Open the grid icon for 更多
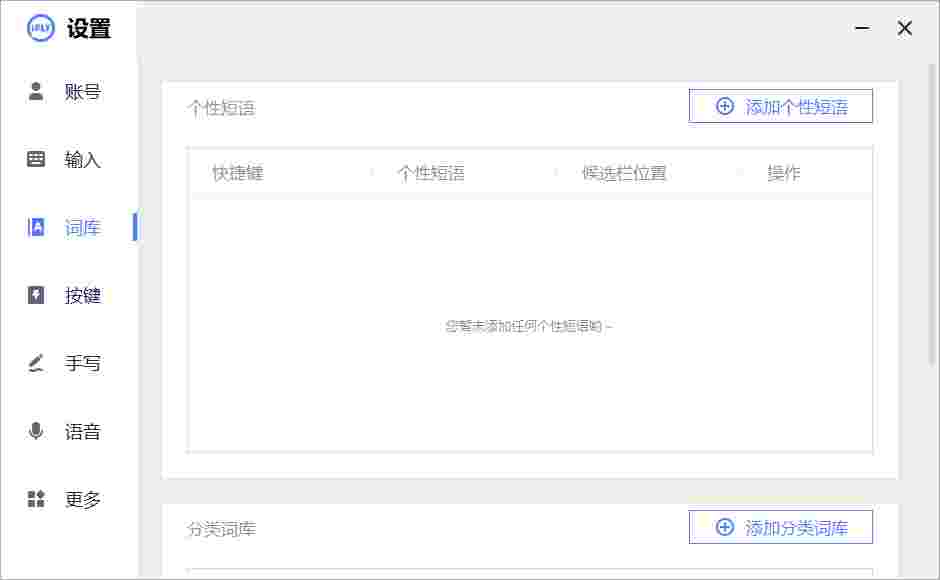 click(x=36, y=499)
